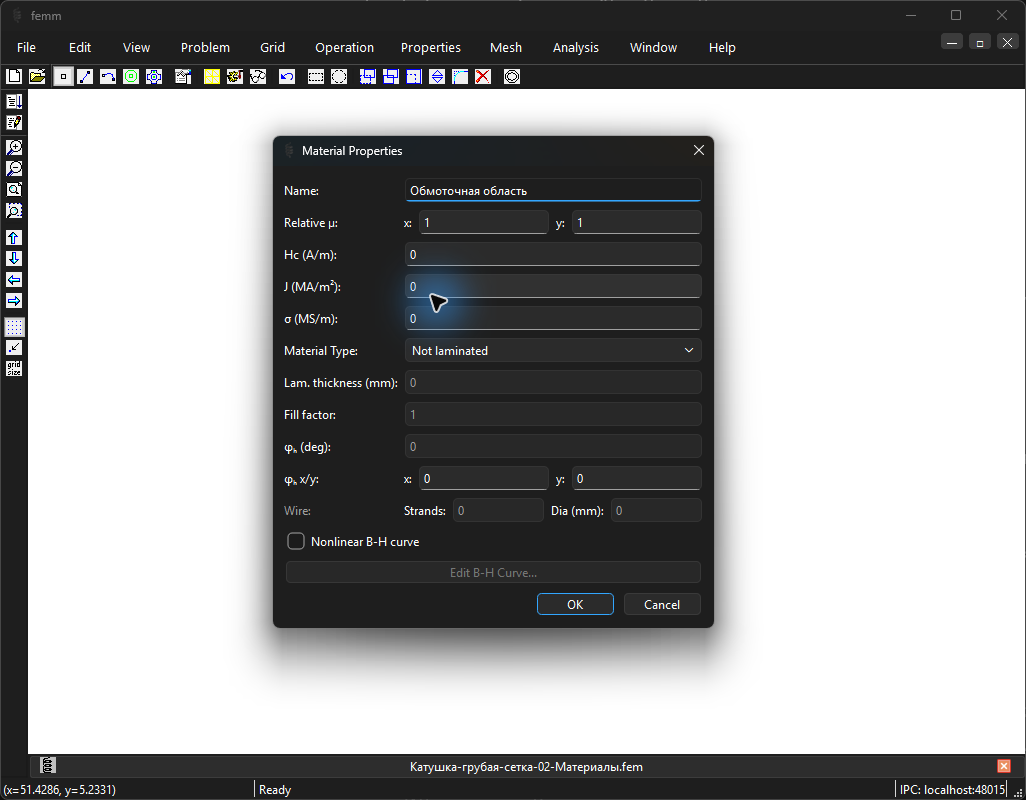
Task: Pan the view with the right arrow icon
Action: (14, 300)
